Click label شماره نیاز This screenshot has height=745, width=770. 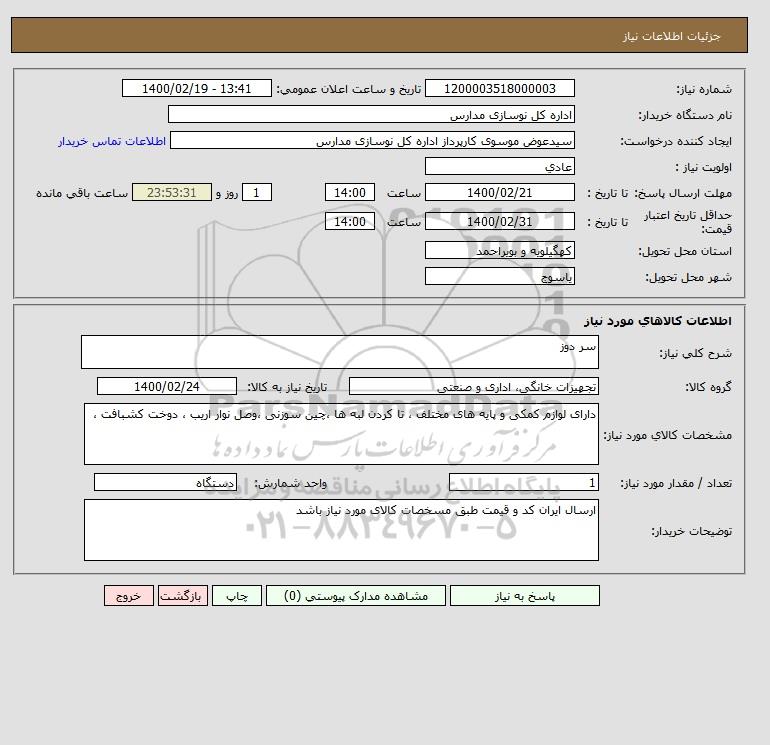[x=704, y=89]
